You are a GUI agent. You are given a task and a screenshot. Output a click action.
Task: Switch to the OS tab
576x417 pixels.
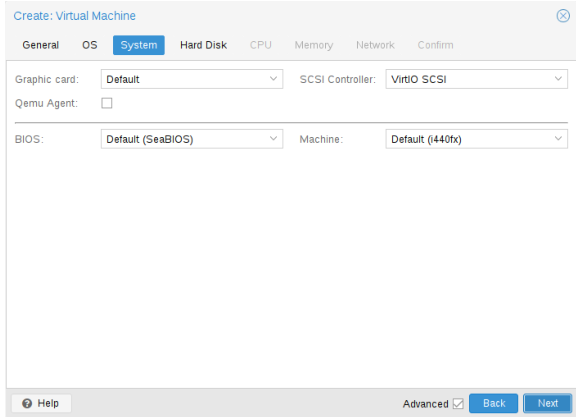coord(90,45)
